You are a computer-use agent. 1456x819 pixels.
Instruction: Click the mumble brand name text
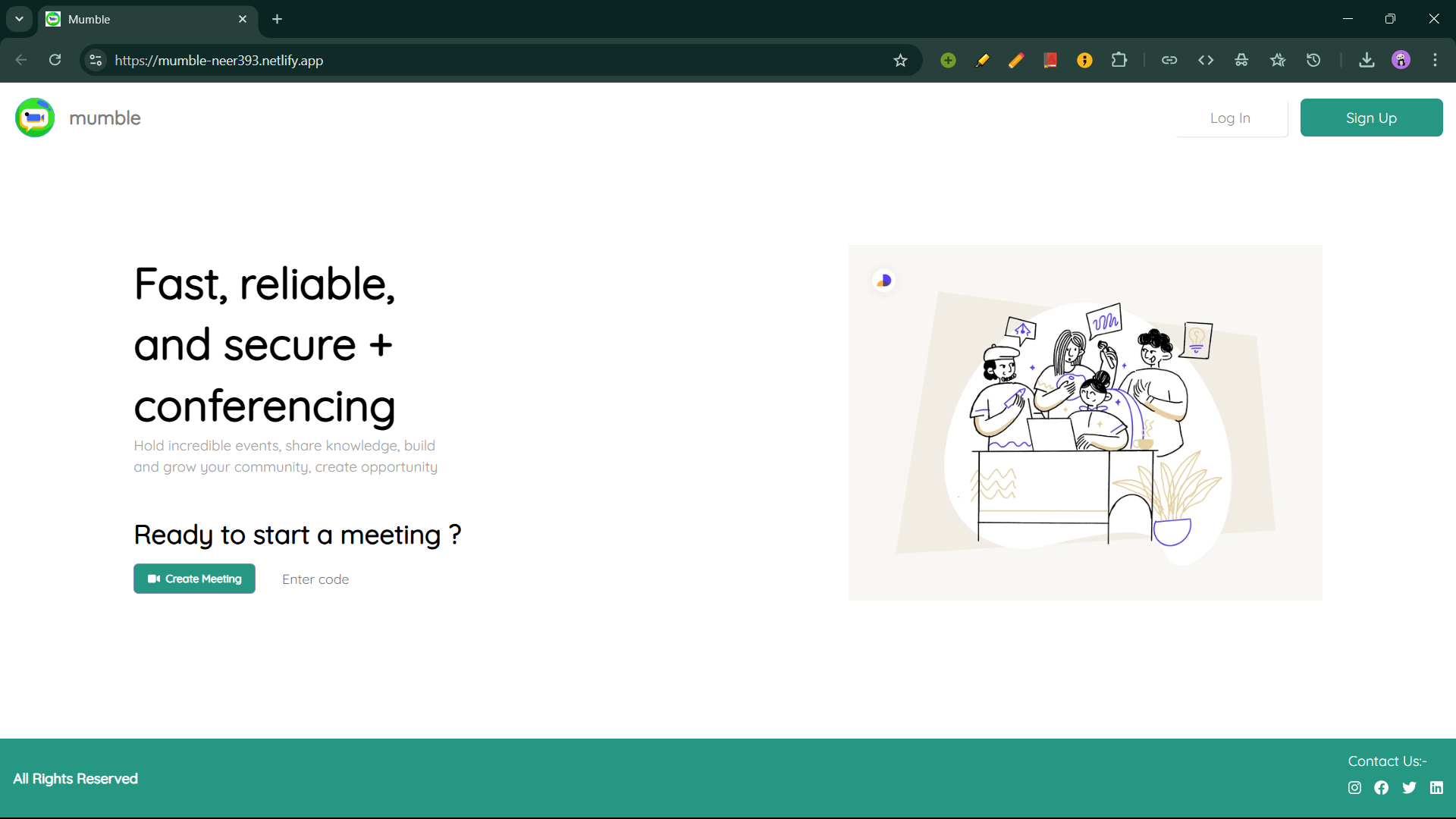point(105,118)
